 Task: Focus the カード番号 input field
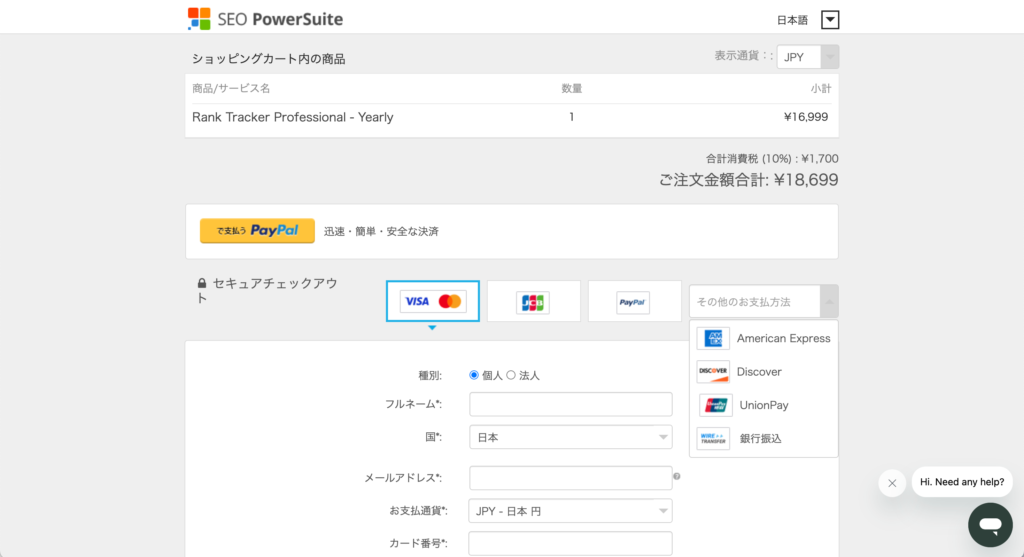click(570, 543)
